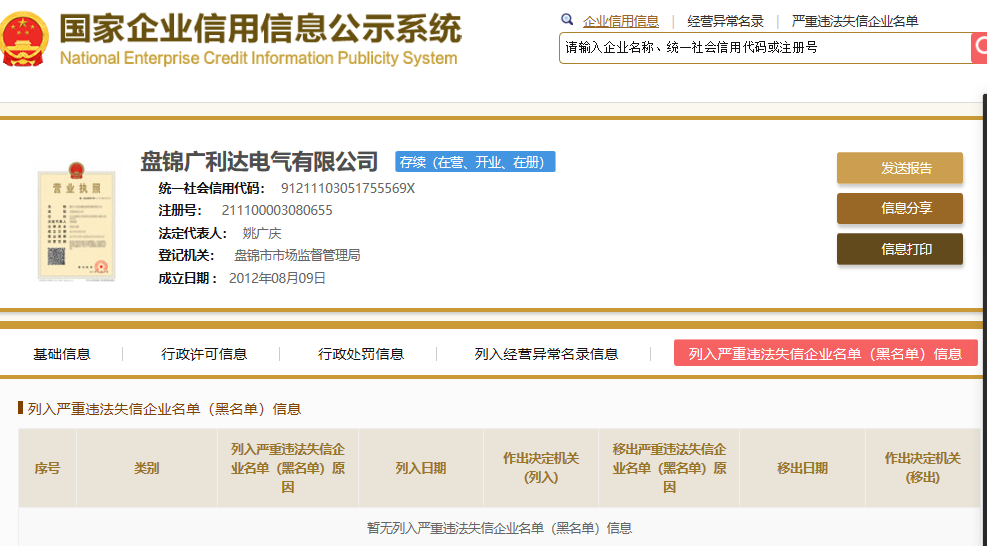The image size is (987, 546).
Task: Click the 序号 column header
Action: coord(47,468)
